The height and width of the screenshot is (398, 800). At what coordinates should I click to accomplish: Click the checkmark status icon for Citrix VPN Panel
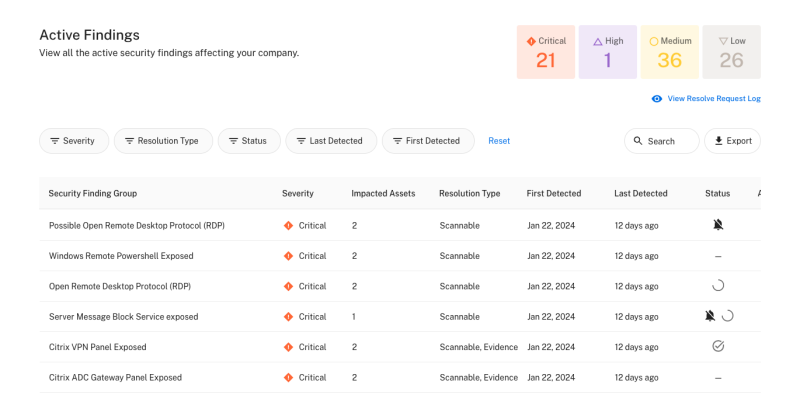[x=718, y=346]
